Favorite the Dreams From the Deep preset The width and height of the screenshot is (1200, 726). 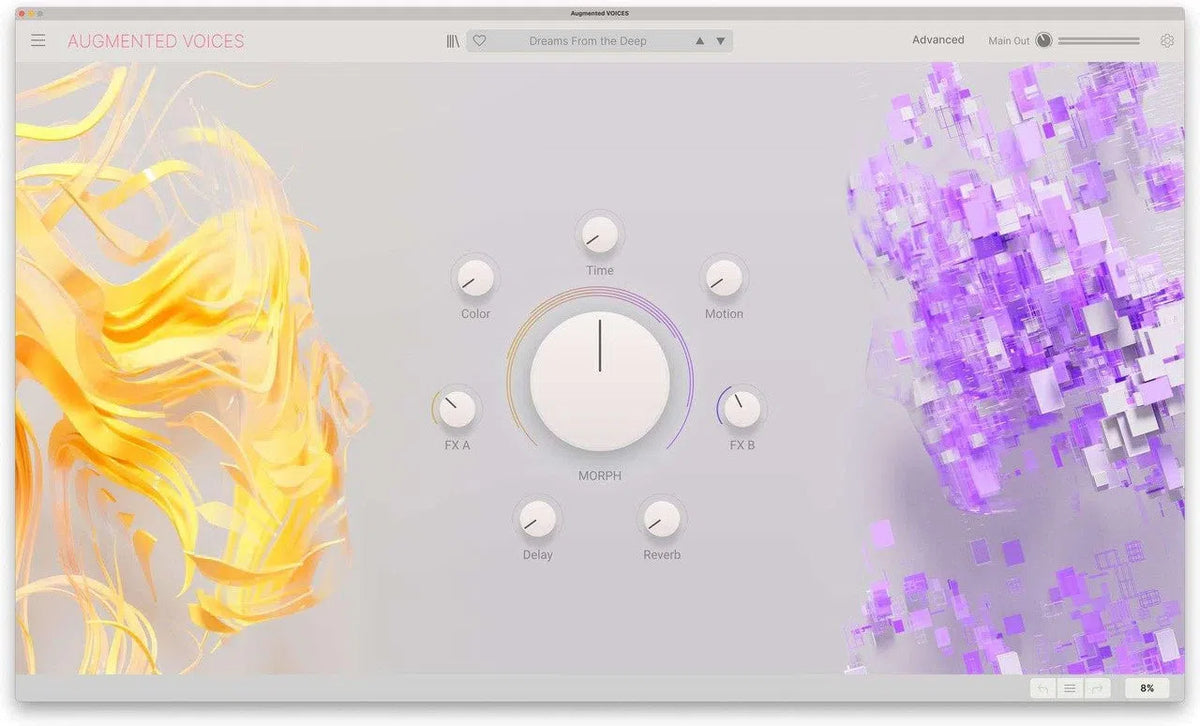click(x=480, y=40)
